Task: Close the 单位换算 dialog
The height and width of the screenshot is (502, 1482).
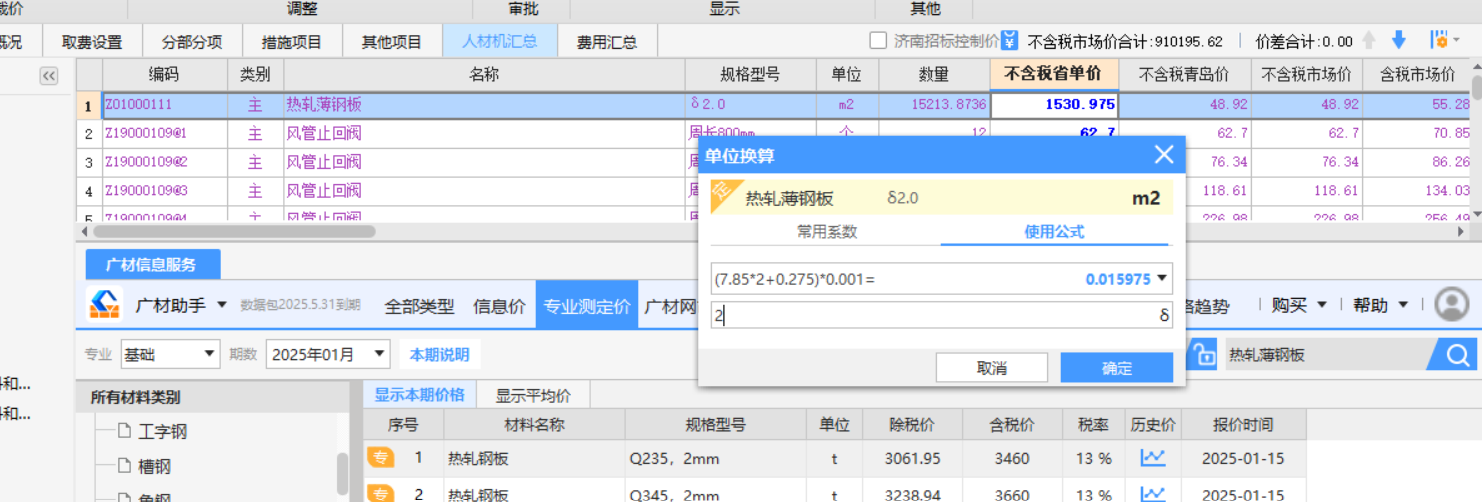Action: 1164,155
